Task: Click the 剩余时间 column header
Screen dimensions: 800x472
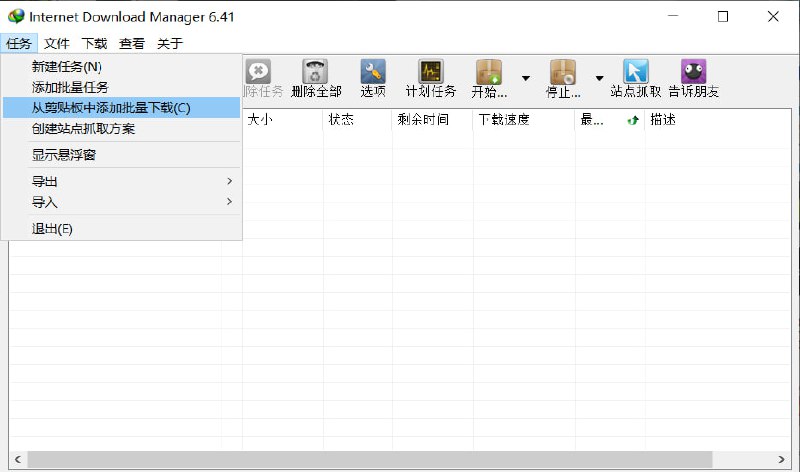Action: click(x=430, y=120)
